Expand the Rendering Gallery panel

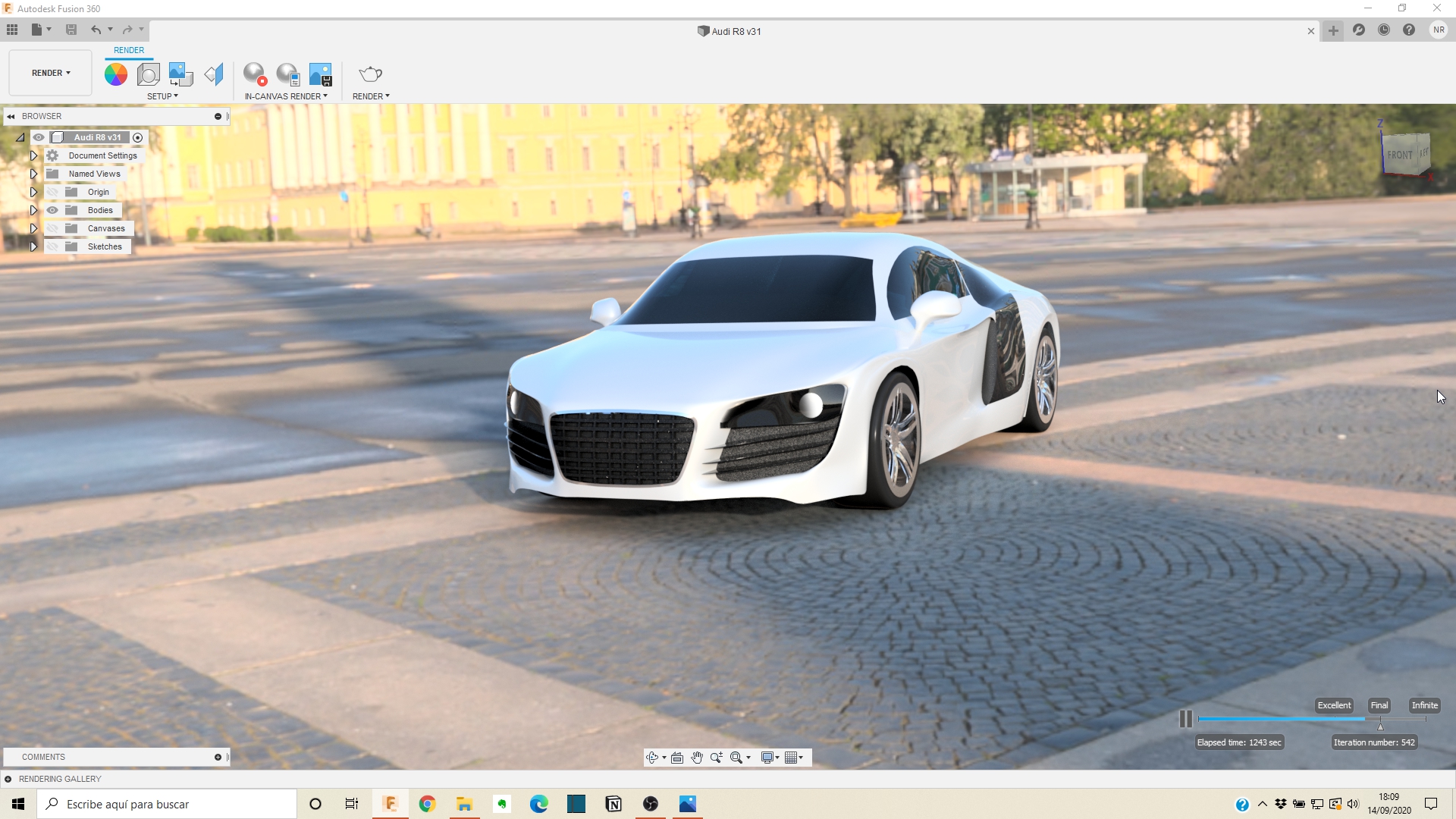8,779
